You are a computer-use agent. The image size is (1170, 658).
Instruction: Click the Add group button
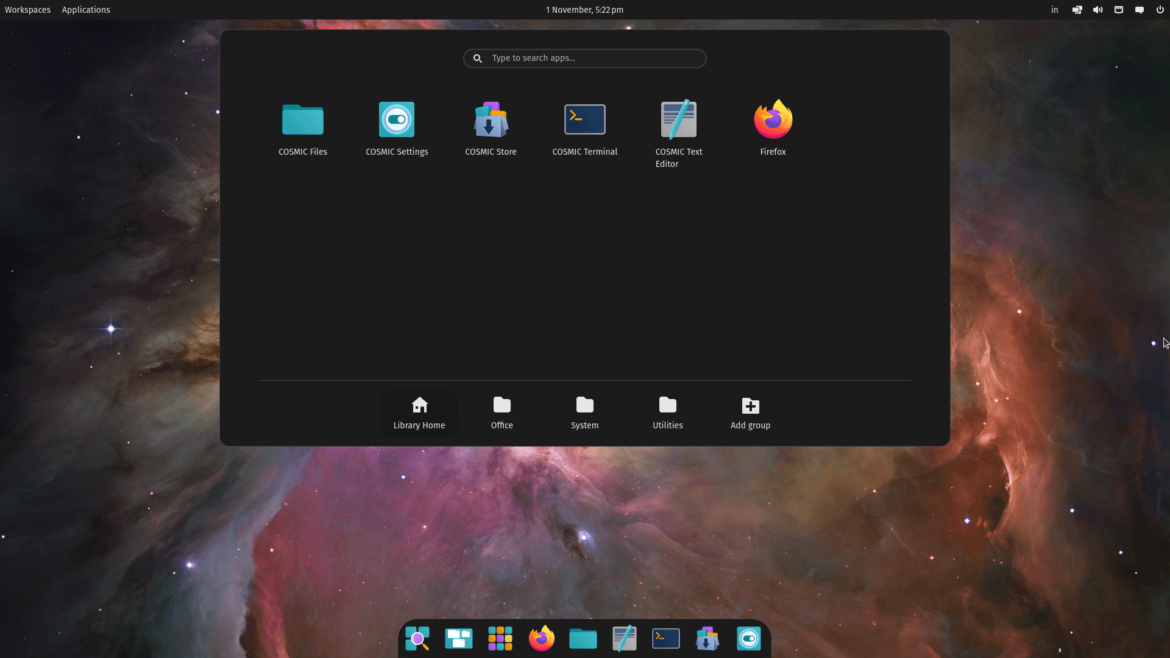click(x=750, y=412)
